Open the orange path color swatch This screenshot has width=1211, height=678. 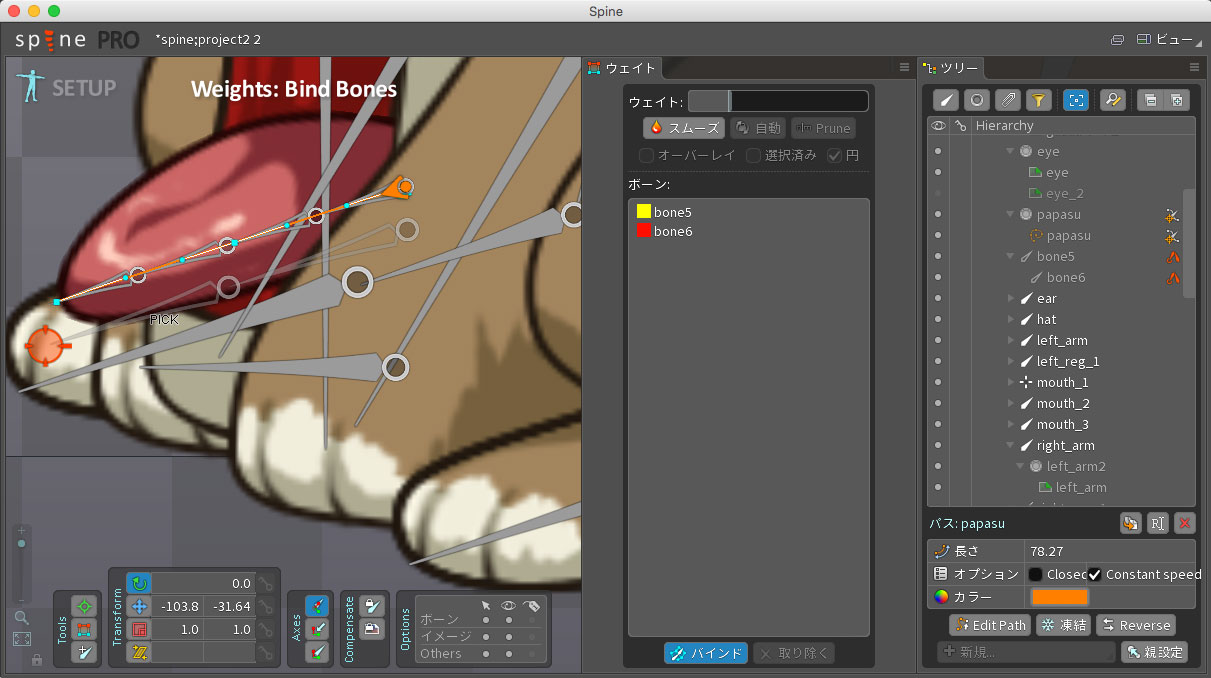1060,597
